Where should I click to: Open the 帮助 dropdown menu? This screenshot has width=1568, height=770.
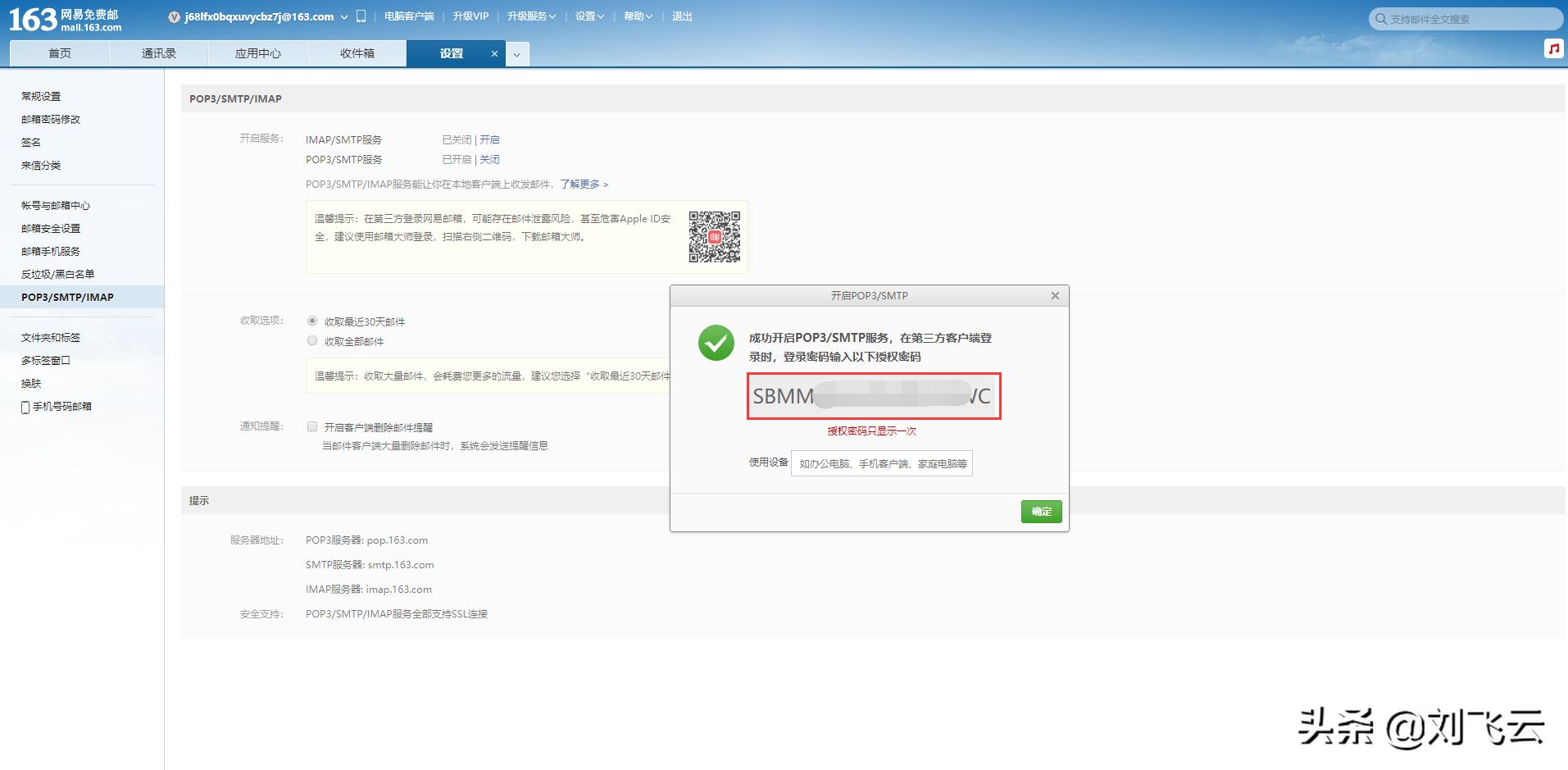[639, 16]
